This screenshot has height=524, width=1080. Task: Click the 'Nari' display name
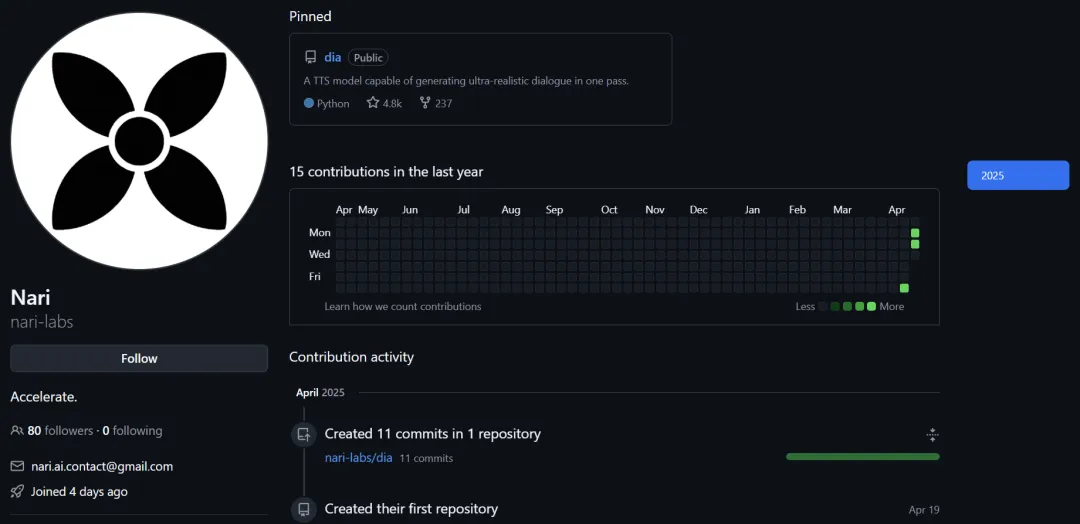(30, 297)
